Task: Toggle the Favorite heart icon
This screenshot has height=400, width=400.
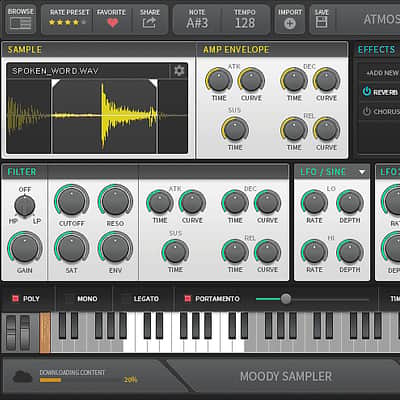Action: tap(112, 23)
